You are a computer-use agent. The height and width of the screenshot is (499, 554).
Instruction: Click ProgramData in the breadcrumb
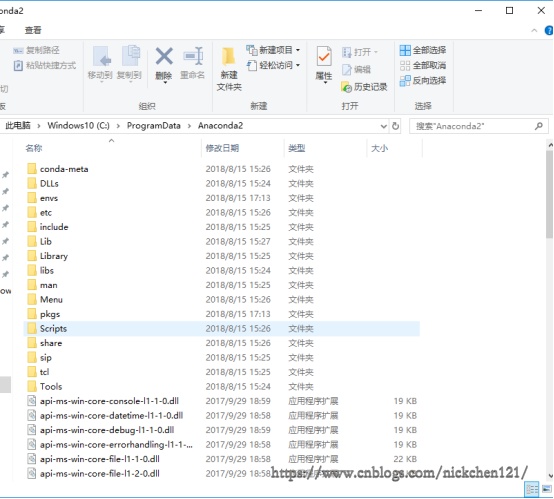(154, 125)
